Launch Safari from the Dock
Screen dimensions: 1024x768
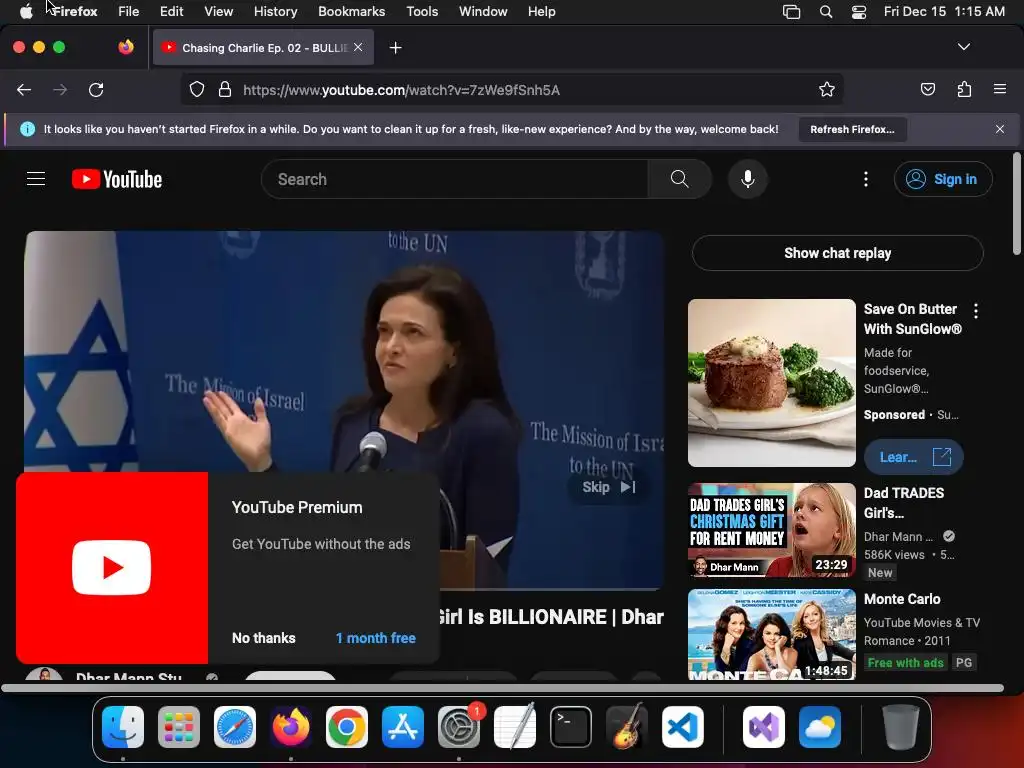click(234, 727)
